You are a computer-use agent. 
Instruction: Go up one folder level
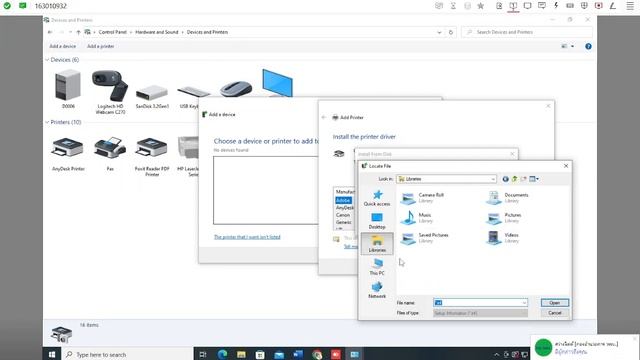(x=514, y=179)
